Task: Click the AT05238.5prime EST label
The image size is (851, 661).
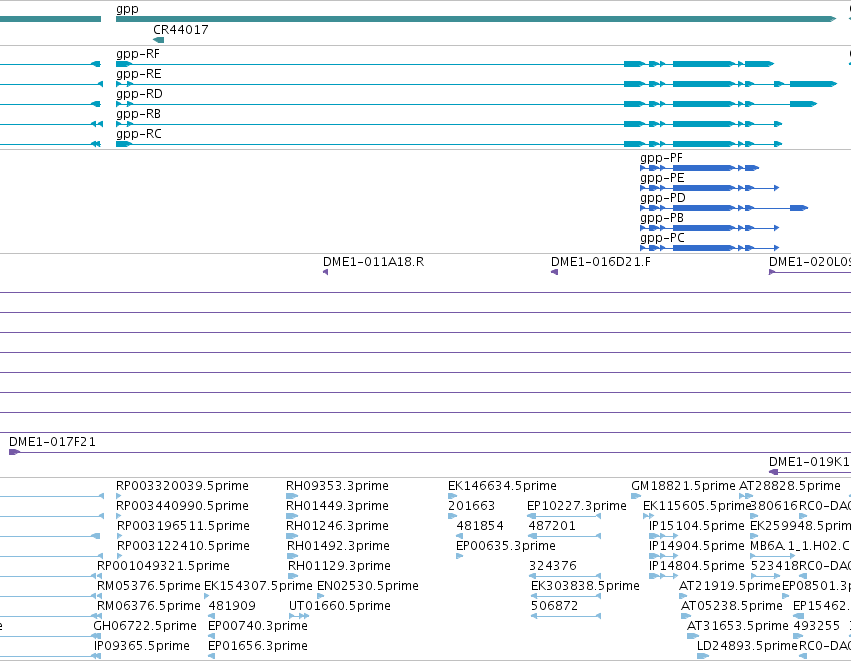Action: point(732,606)
